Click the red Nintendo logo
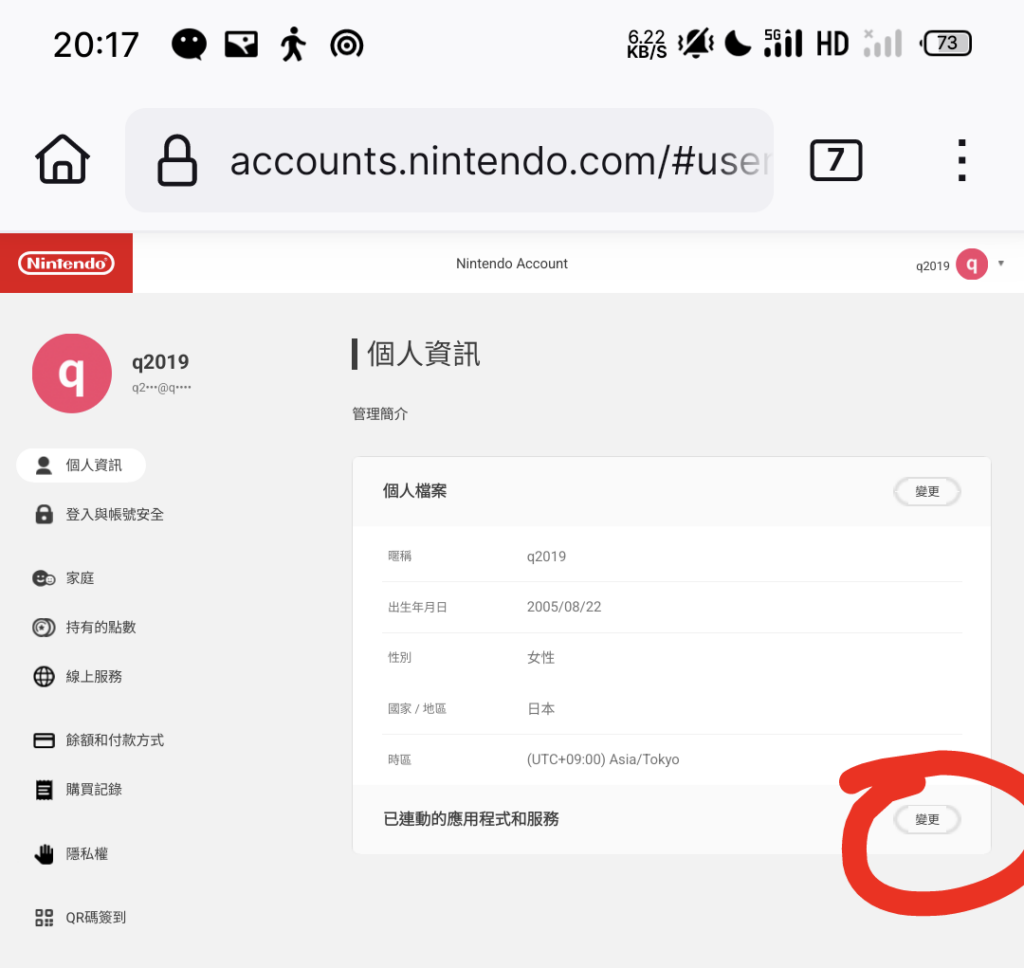1024x968 pixels. [66, 263]
